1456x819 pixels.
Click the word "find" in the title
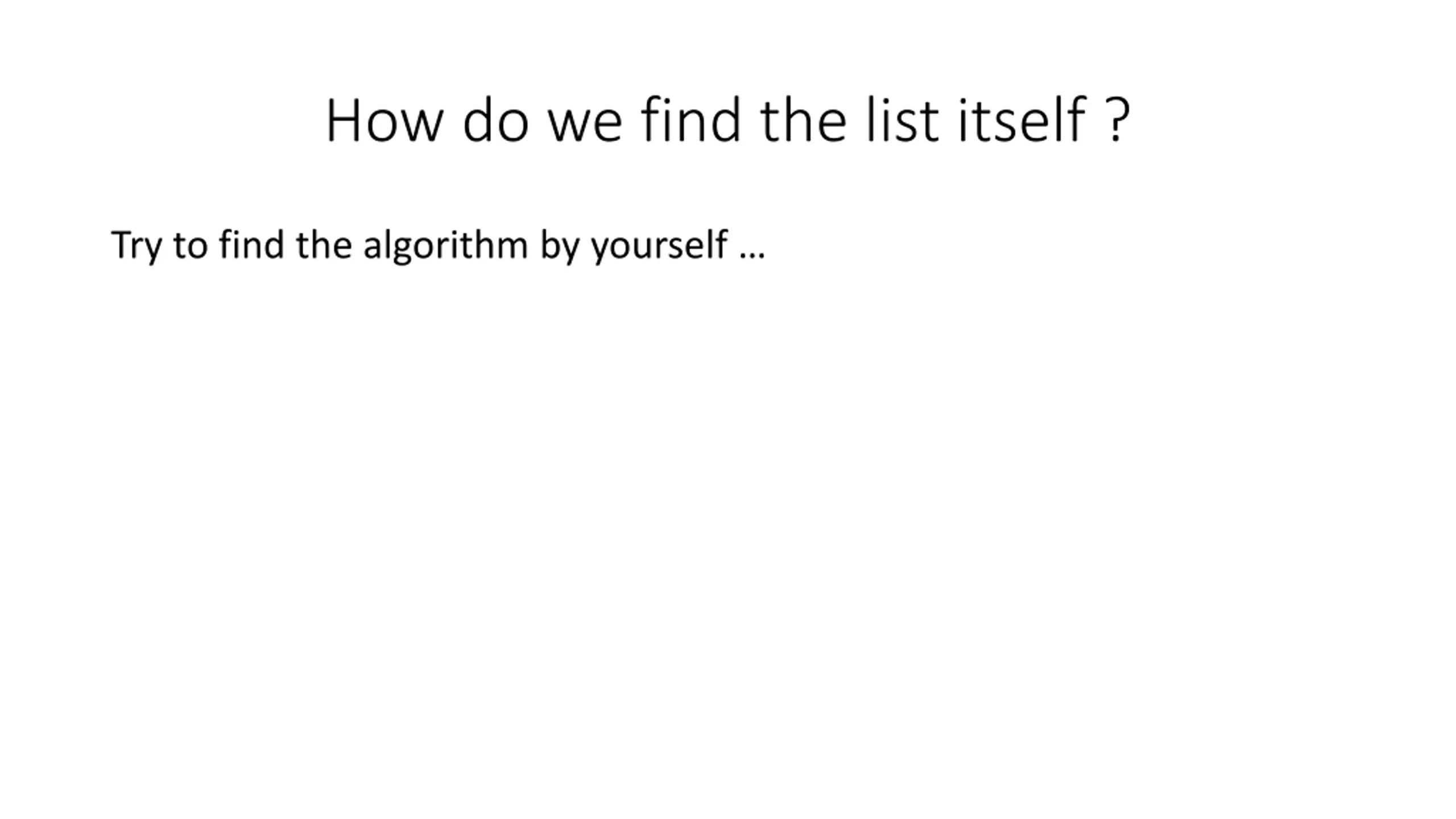(691, 119)
